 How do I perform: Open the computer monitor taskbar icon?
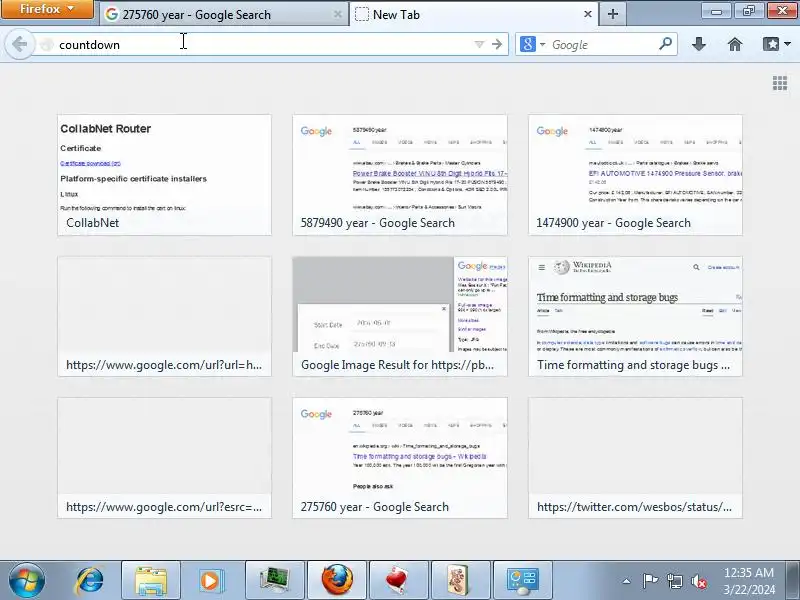(274, 581)
